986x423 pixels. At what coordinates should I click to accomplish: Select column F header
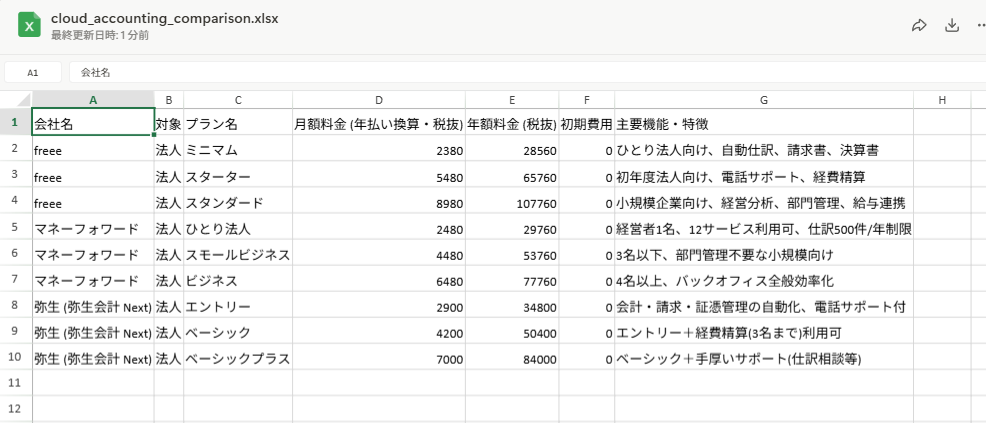coord(587,99)
